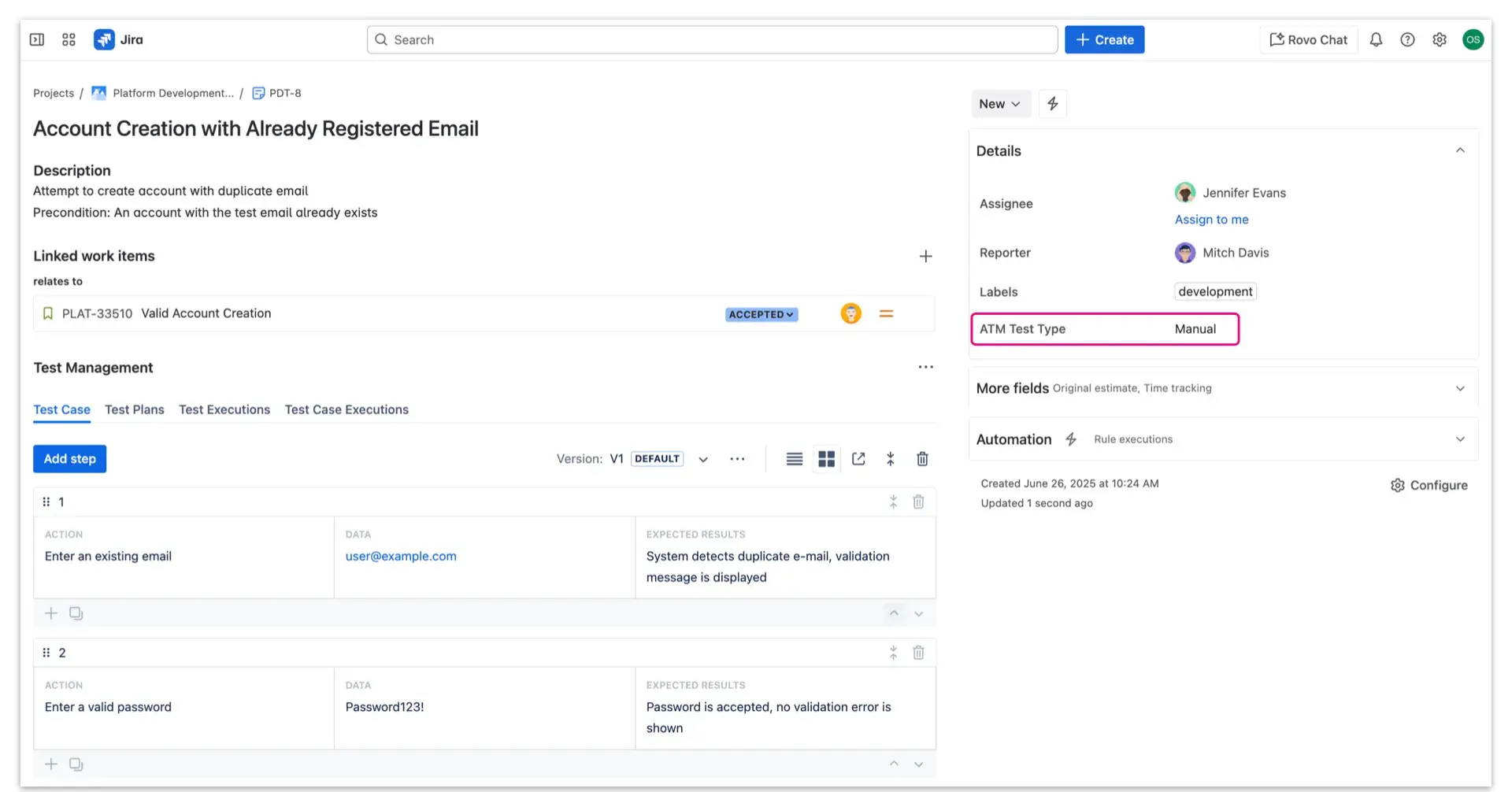Image resolution: width=1512 pixels, height=792 pixels.
Task: Expand the More fields section
Action: click(x=1459, y=388)
